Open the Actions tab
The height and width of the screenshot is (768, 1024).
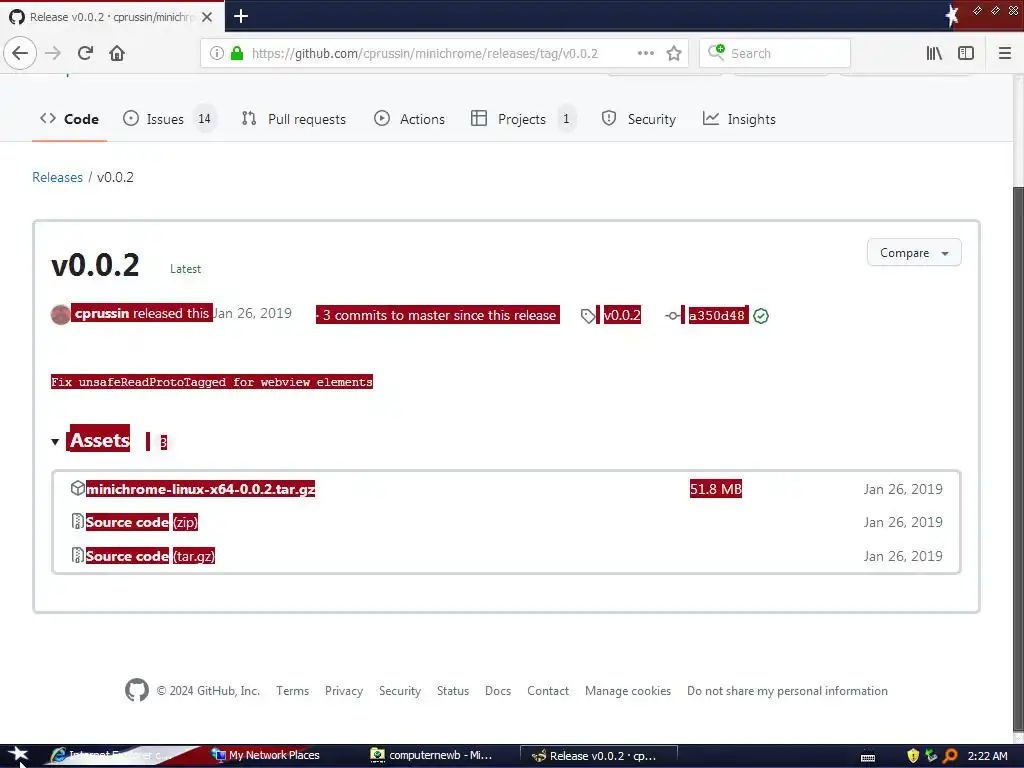pyautogui.click(x=409, y=119)
